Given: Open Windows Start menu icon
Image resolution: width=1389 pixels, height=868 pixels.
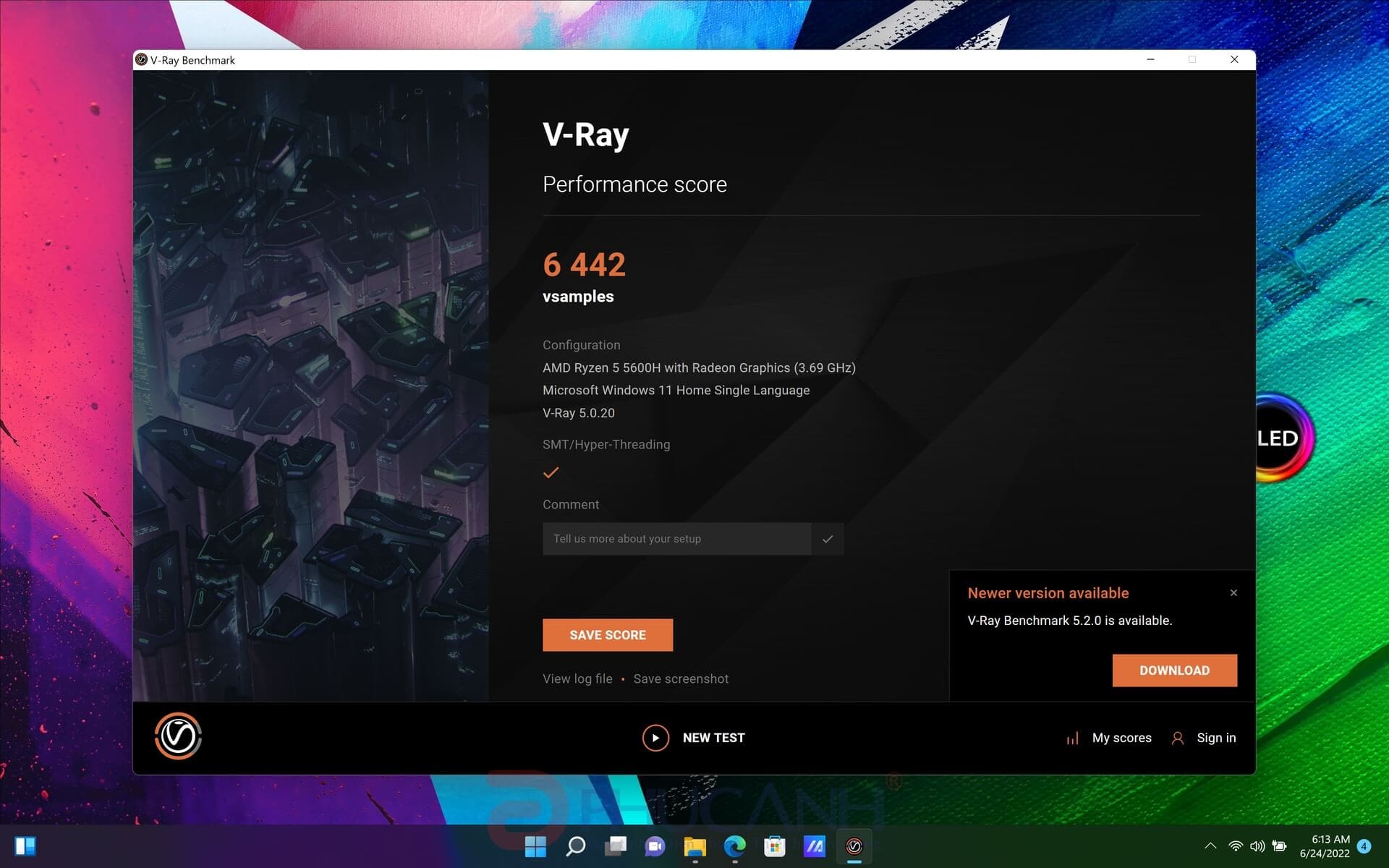Looking at the screenshot, I should (x=535, y=846).
